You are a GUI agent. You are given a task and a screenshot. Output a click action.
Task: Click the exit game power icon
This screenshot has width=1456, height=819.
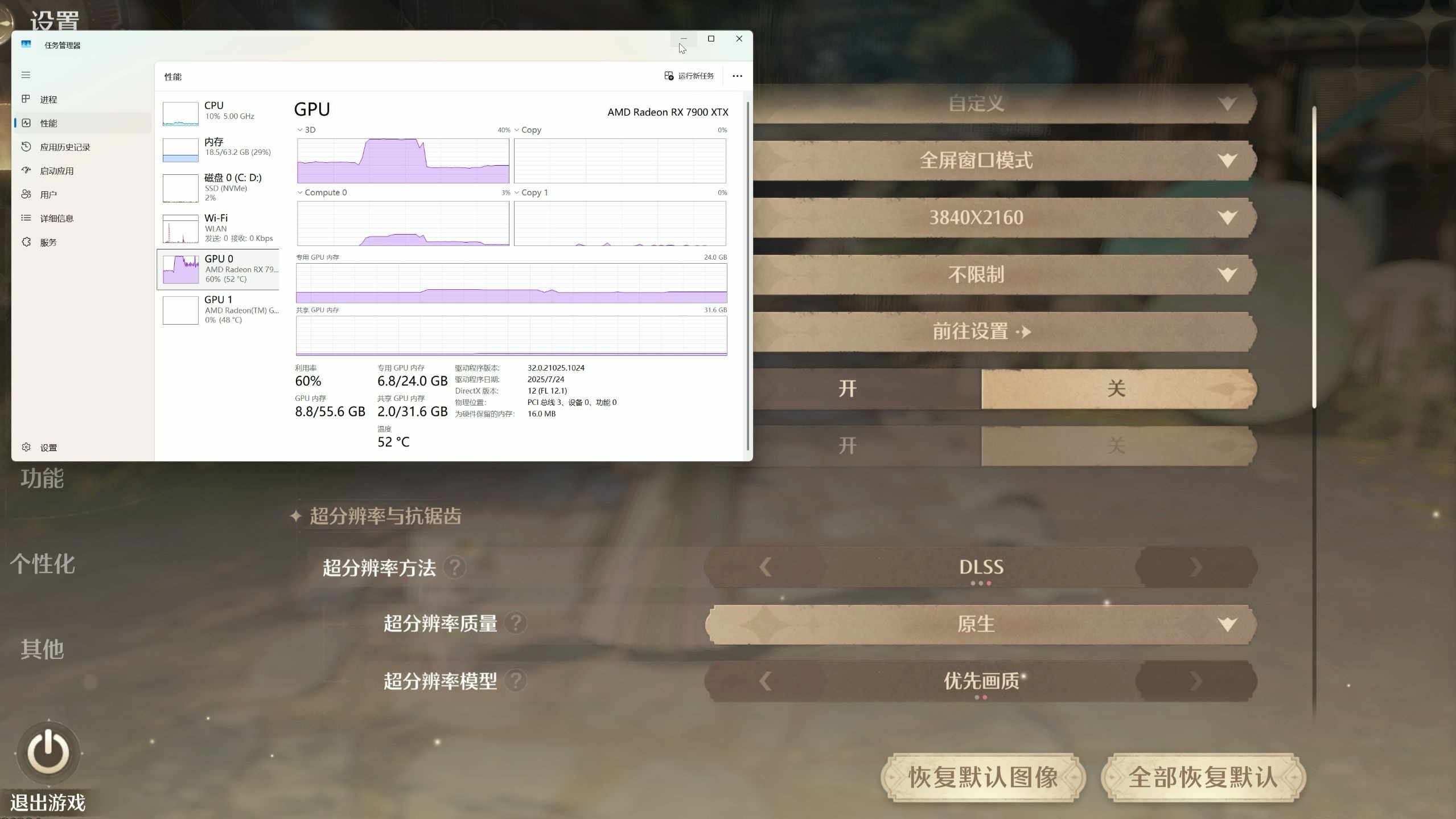(48, 752)
